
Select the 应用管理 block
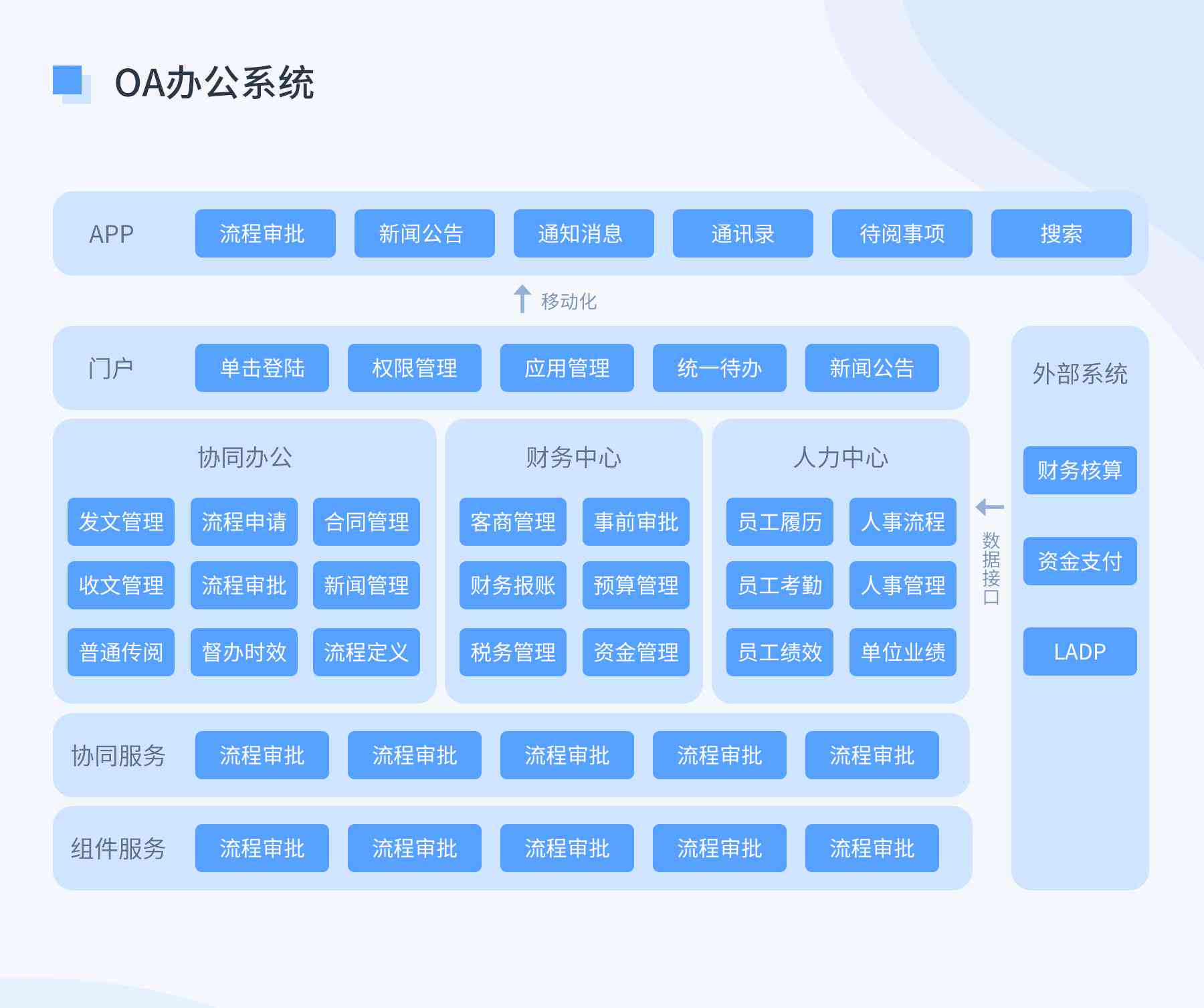tap(567, 368)
